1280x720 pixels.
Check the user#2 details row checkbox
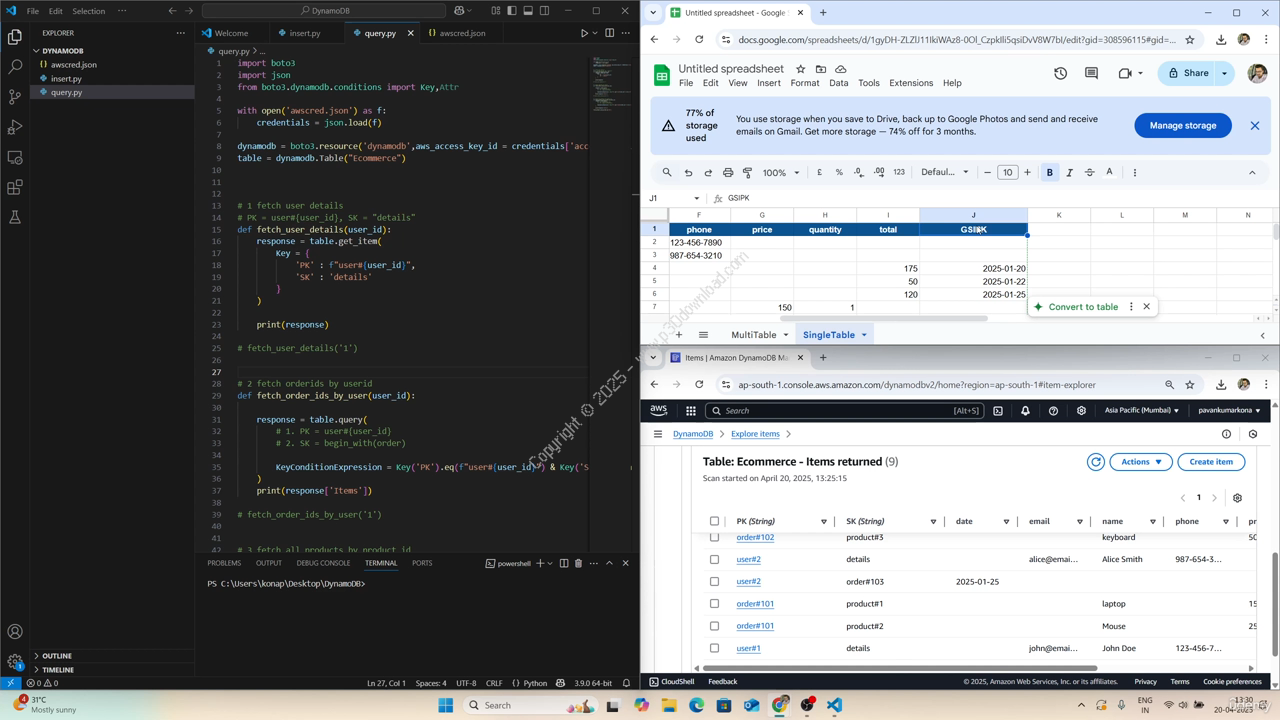click(714, 559)
